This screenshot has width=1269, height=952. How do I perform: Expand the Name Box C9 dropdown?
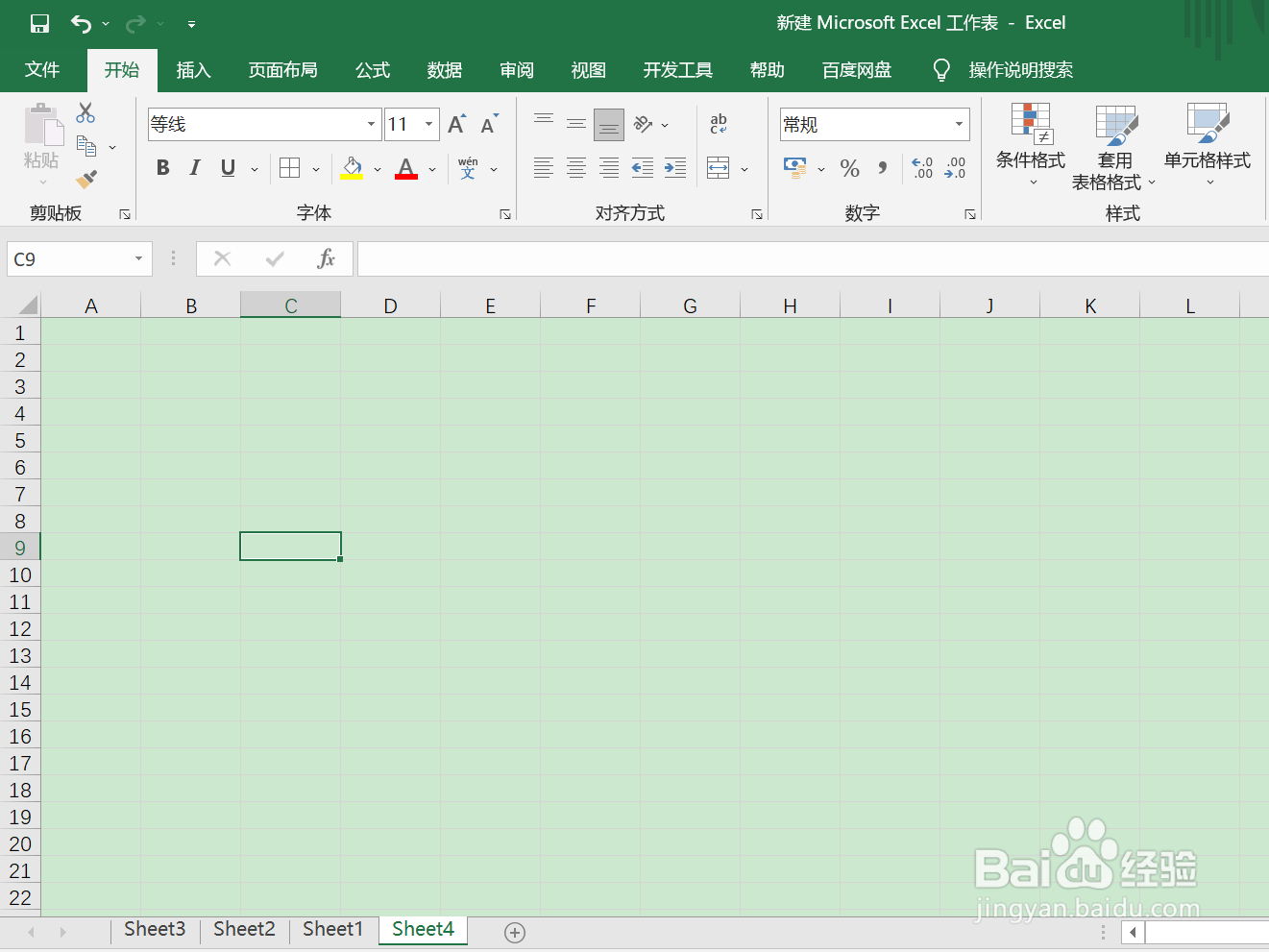(x=138, y=258)
